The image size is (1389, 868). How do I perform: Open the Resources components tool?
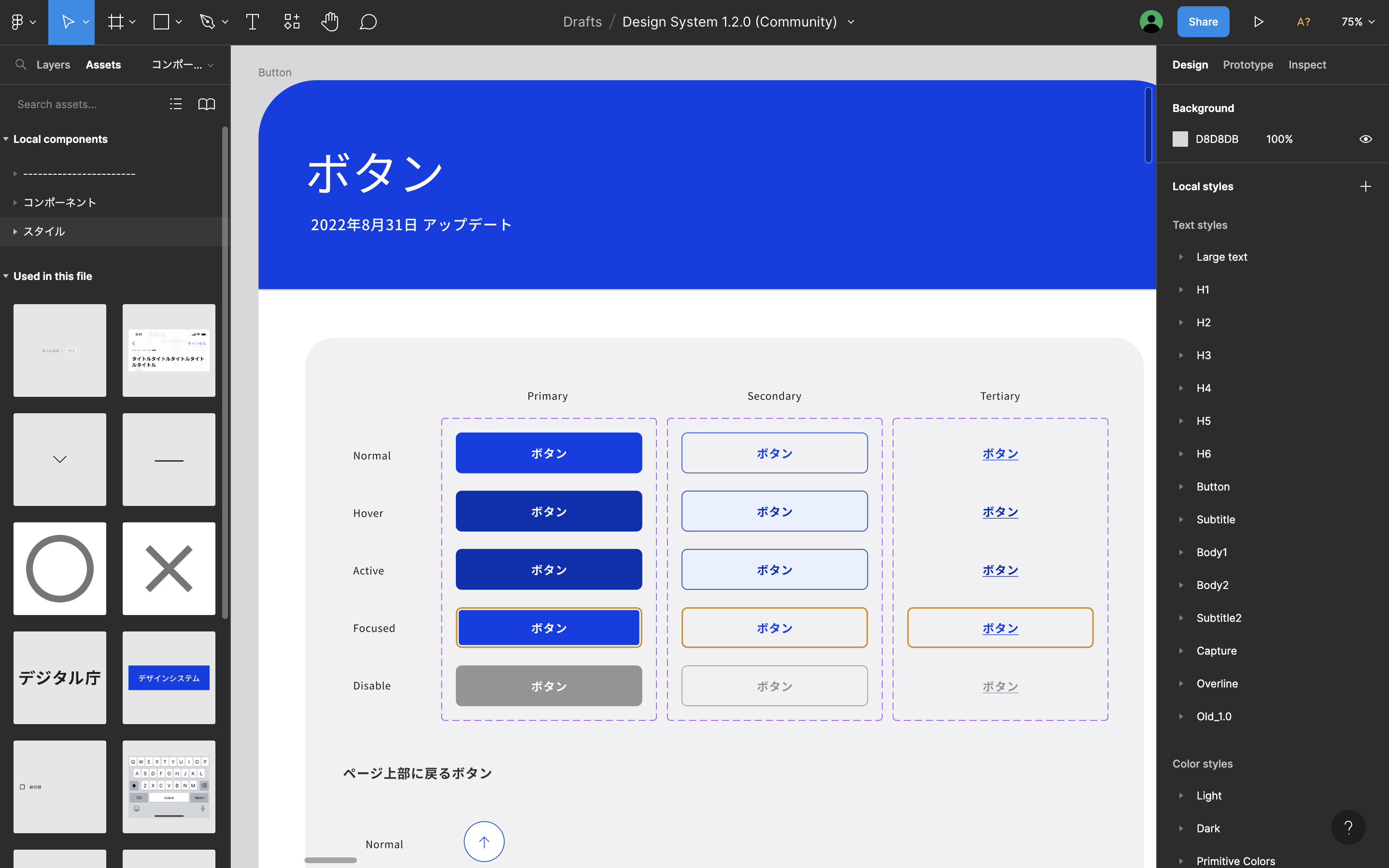[x=292, y=22]
